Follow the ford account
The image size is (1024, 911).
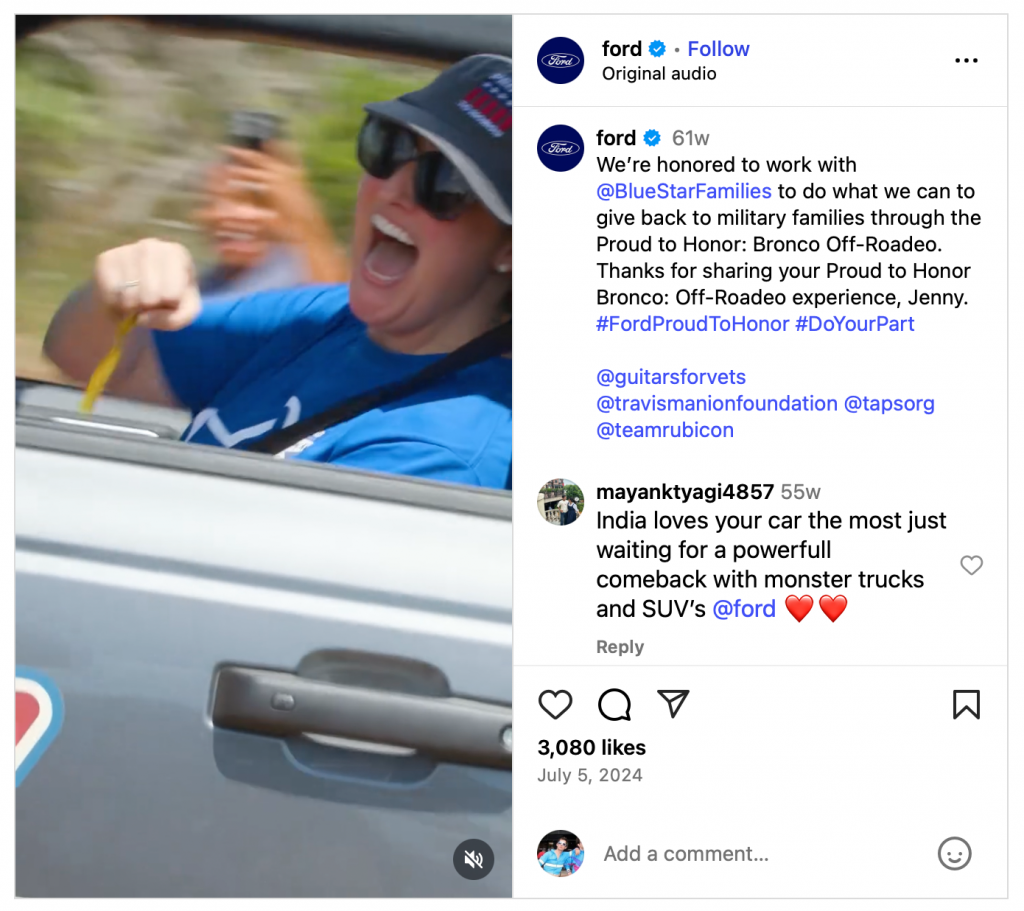click(718, 49)
